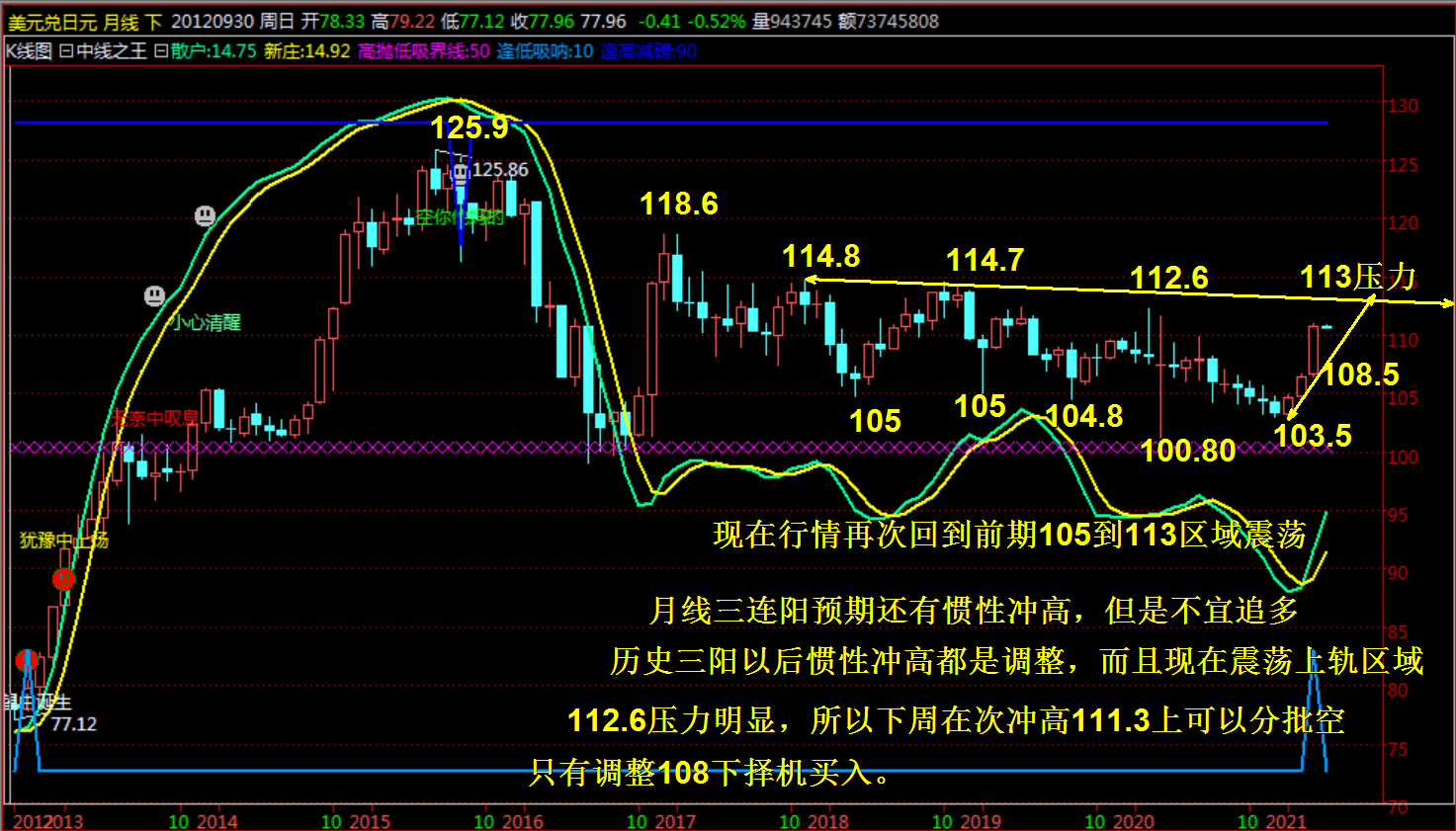The height and width of the screenshot is (831, 1456).
Task: Click the 10 2020 time axis label
Action: [x=1119, y=821]
